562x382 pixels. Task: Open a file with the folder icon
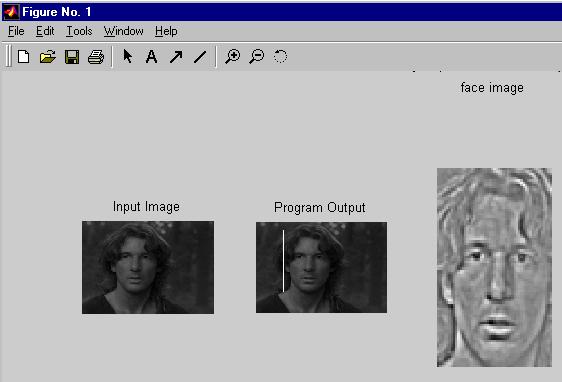point(48,57)
